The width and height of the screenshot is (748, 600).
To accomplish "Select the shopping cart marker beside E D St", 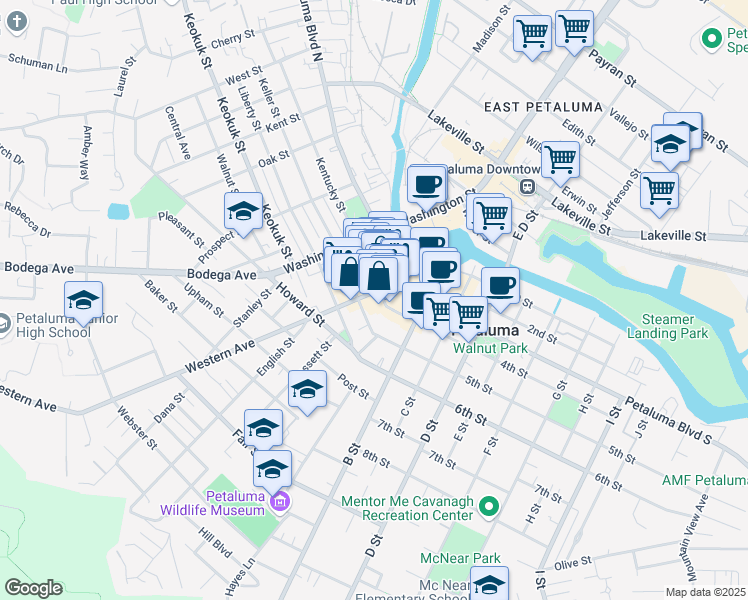I will tap(492, 217).
